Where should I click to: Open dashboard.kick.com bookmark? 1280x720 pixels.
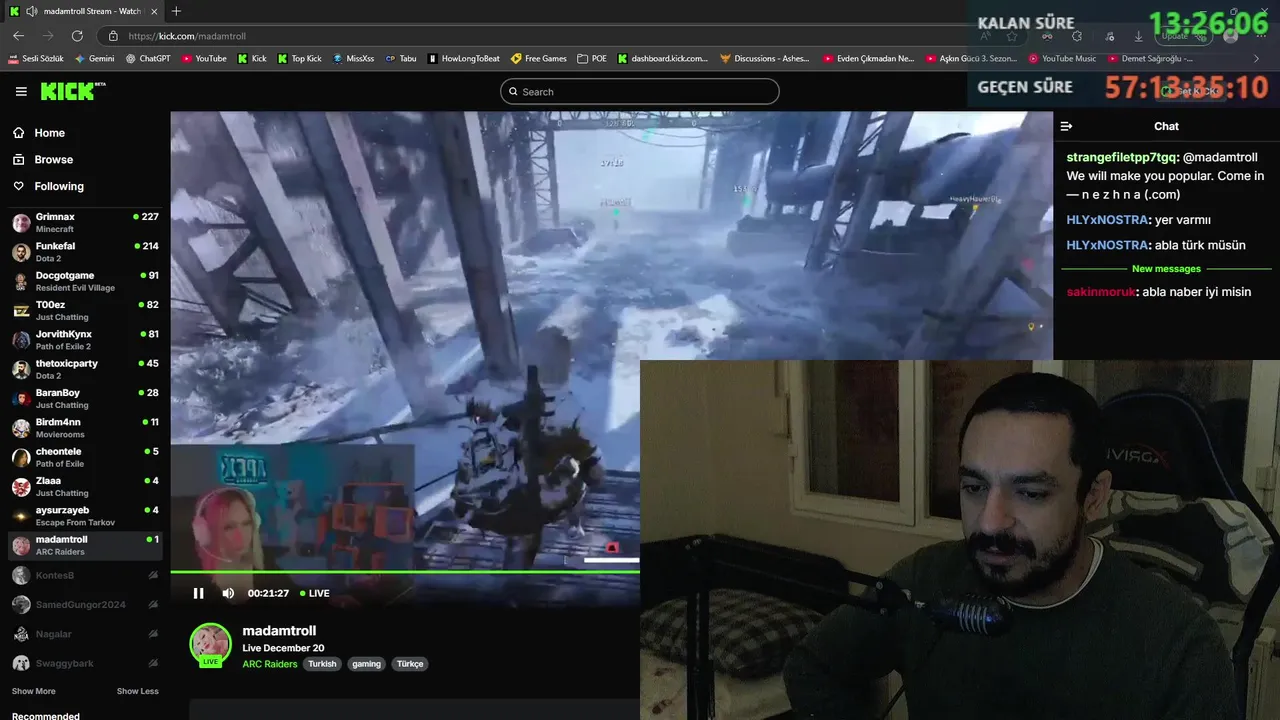tap(663, 59)
